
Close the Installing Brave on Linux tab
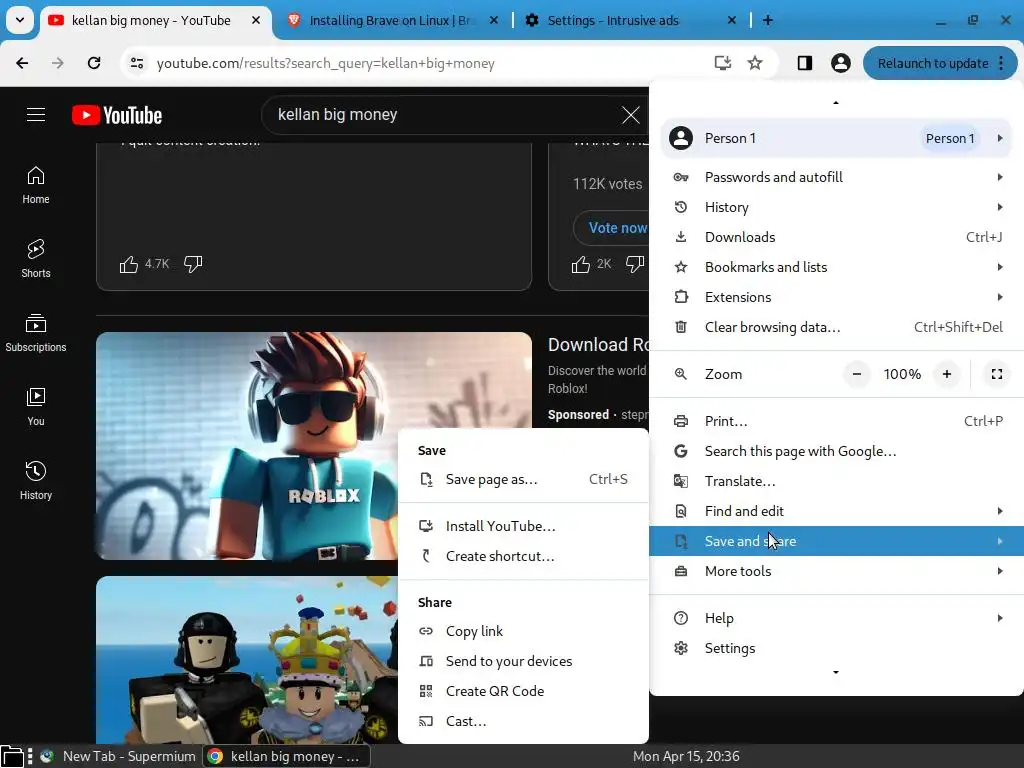click(x=494, y=20)
